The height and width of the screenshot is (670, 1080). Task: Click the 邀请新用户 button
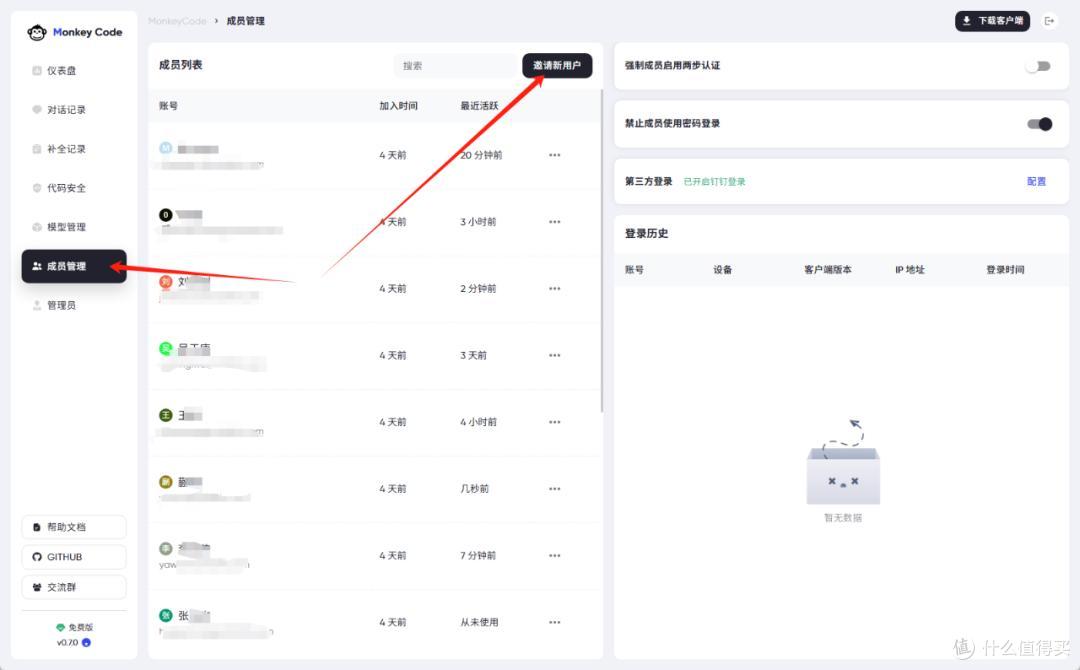(x=557, y=65)
